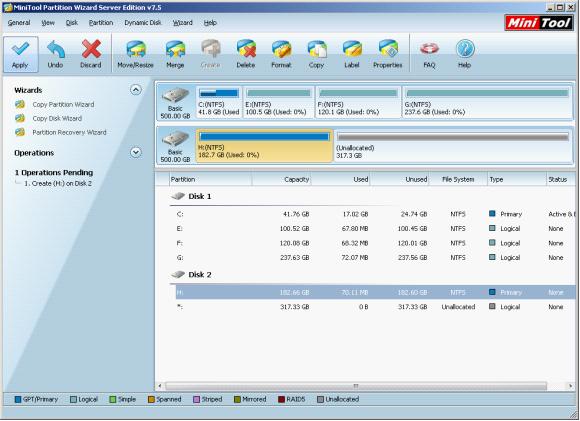580x421 pixels.
Task: Click the 237.56 GB unused cell
Action: (412, 258)
